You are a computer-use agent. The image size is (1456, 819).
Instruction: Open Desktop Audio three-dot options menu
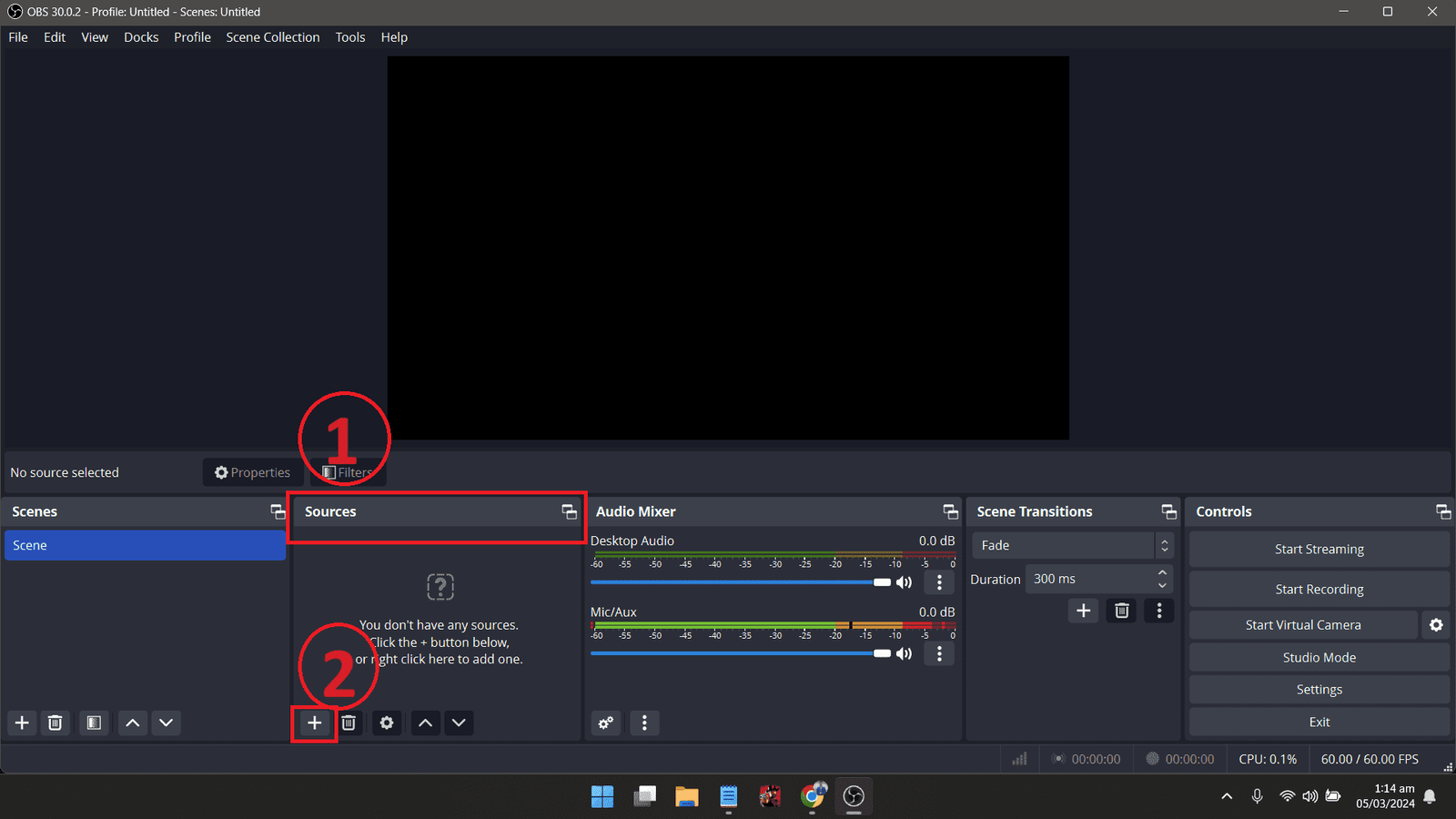[939, 582]
